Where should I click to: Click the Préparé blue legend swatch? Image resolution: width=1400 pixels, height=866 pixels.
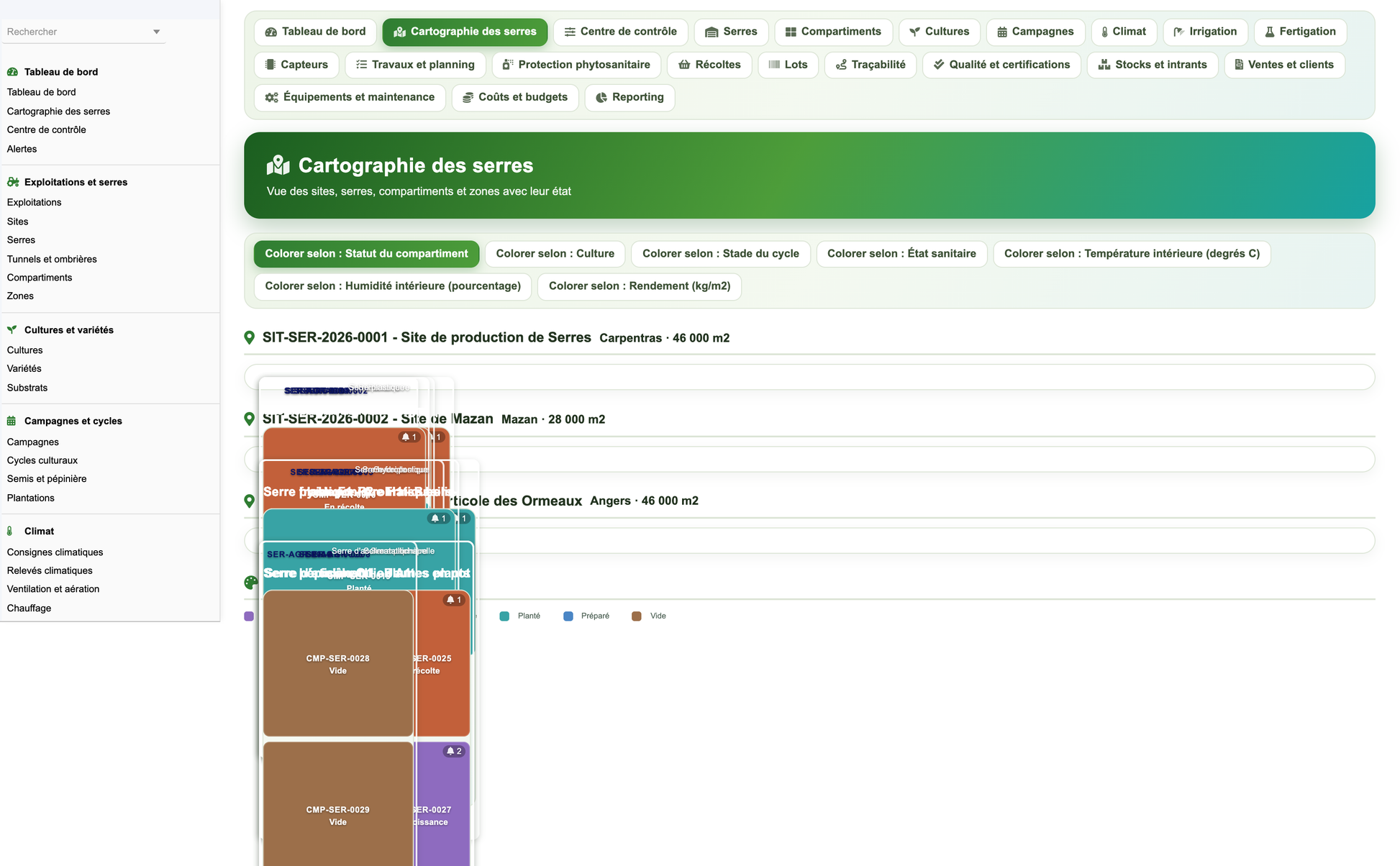click(568, 616)
